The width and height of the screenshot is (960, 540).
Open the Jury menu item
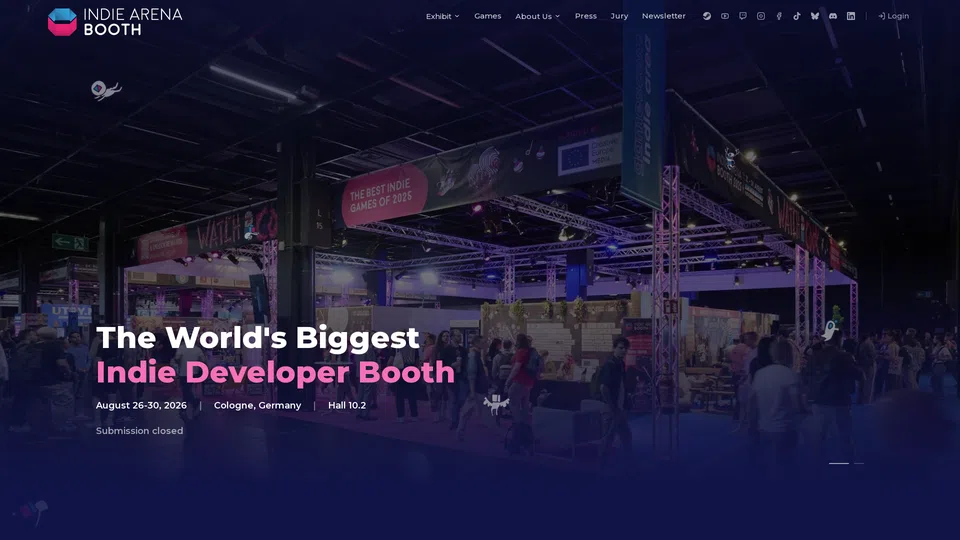[619, 16]
